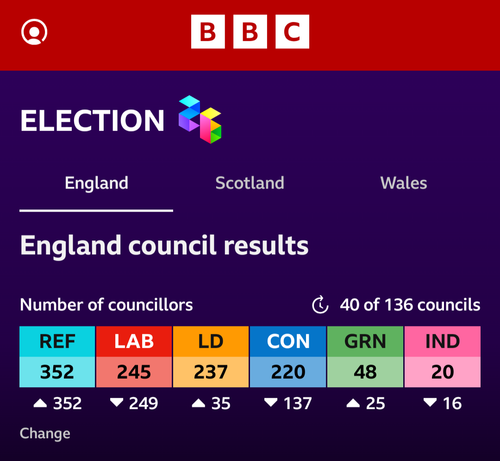Image resolution: width=500 pixels, height=461 pixels.
Task: Select the England tab
Action: click(x=96, y=183)
